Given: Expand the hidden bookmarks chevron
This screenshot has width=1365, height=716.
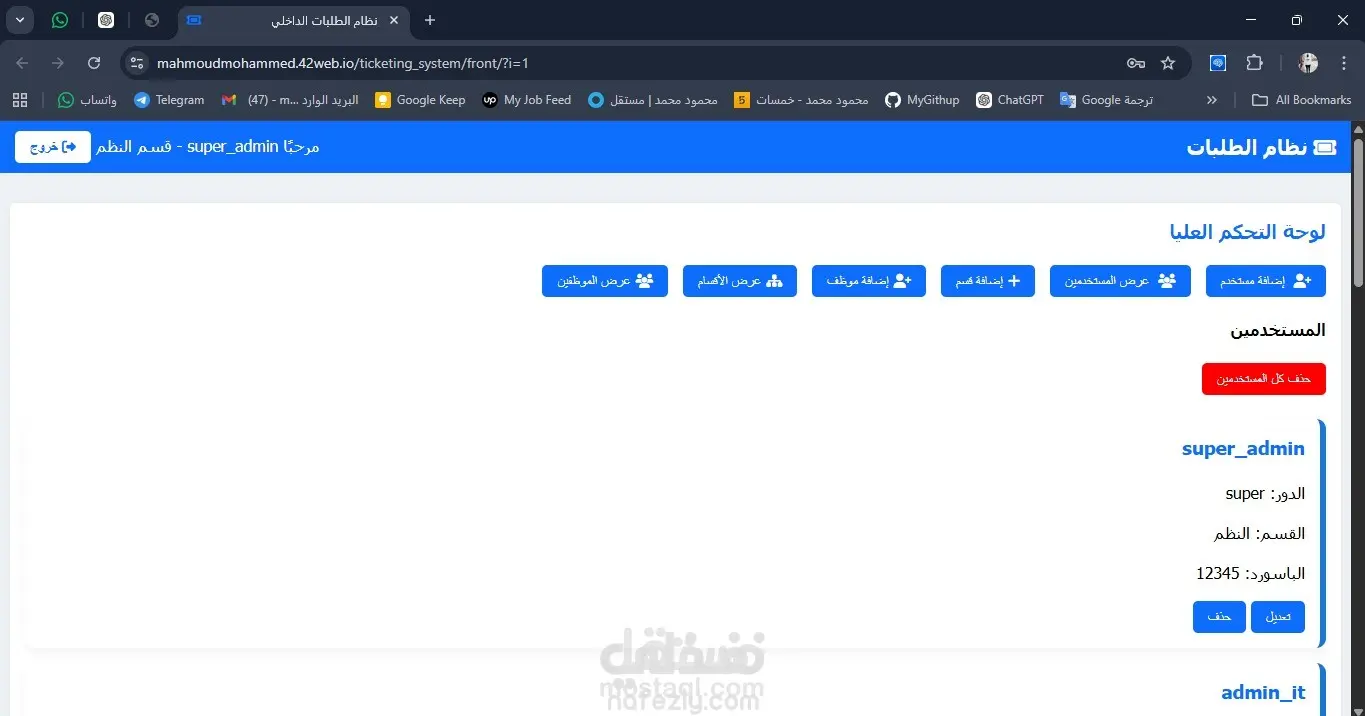Looking at the screenshot, I should click(1212, 100).
